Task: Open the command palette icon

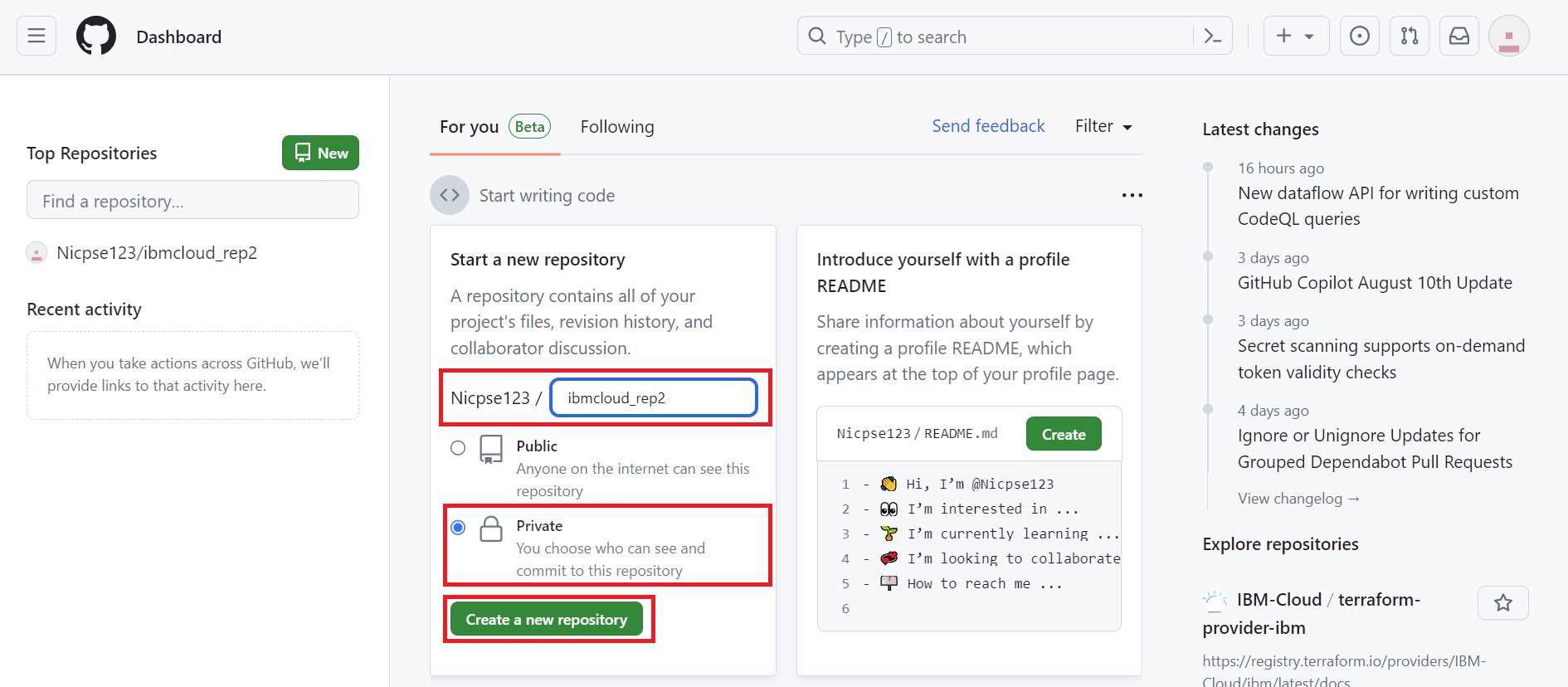Action: coord(1212,37)
